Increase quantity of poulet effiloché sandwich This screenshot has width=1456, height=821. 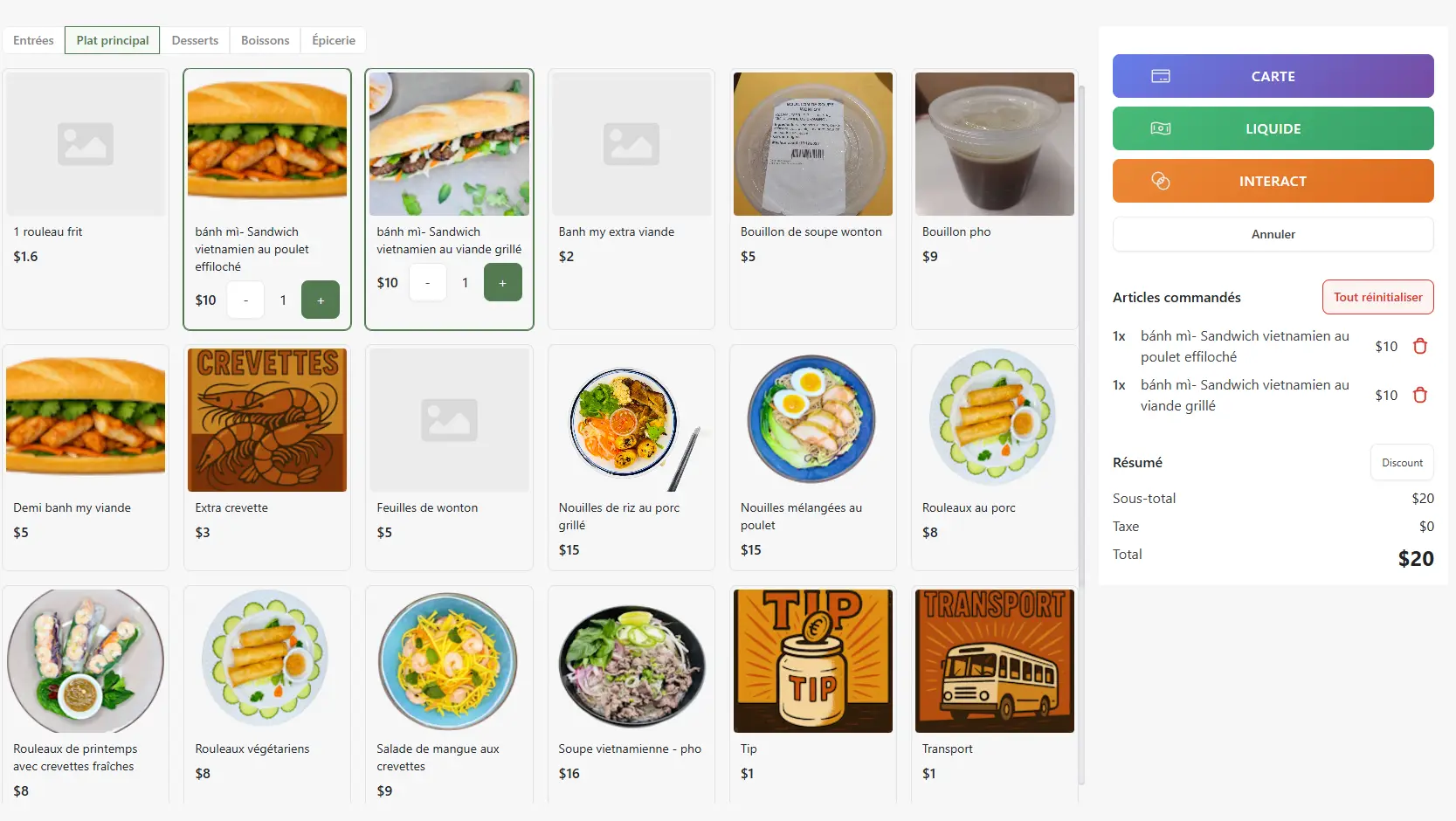point(321,300)
